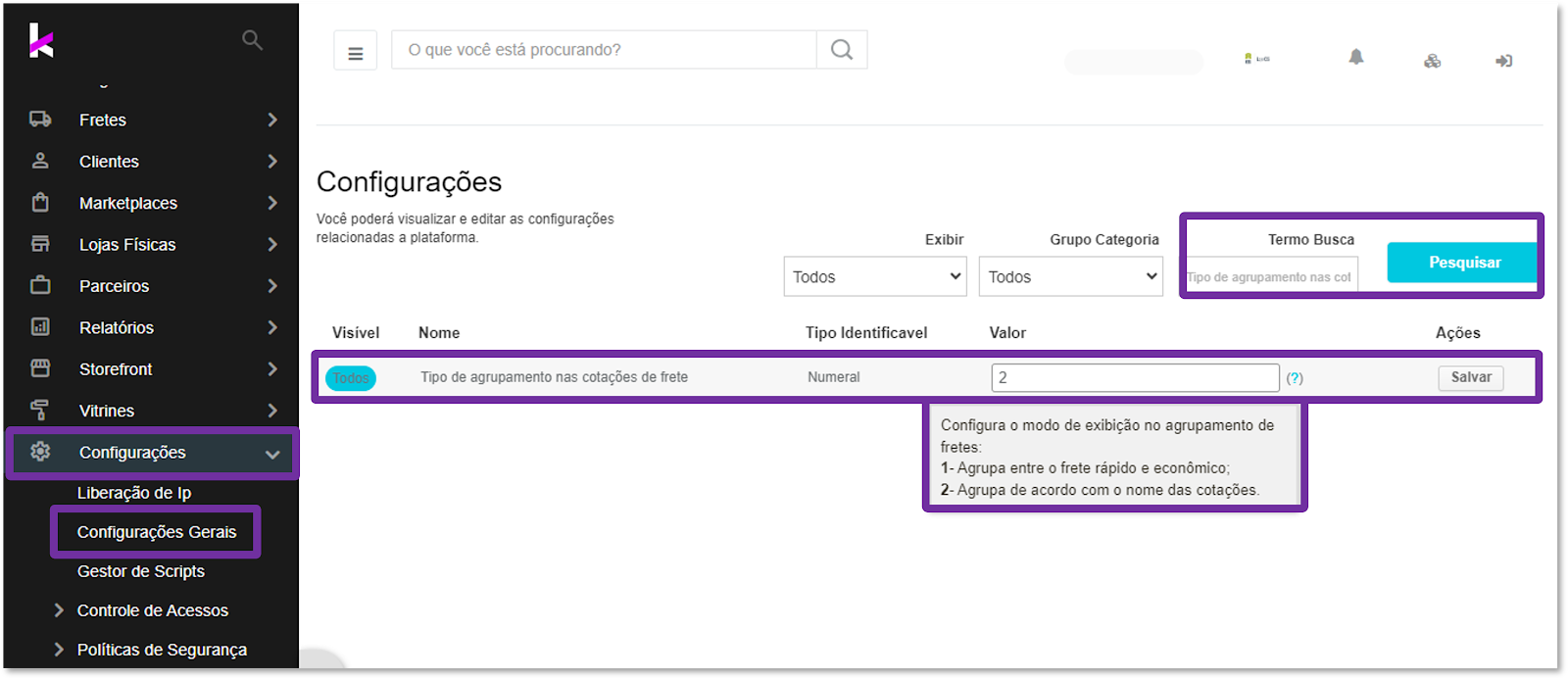The image size is (1568, 679).
Task: Click the Nome column header
Action: point(439,333)
